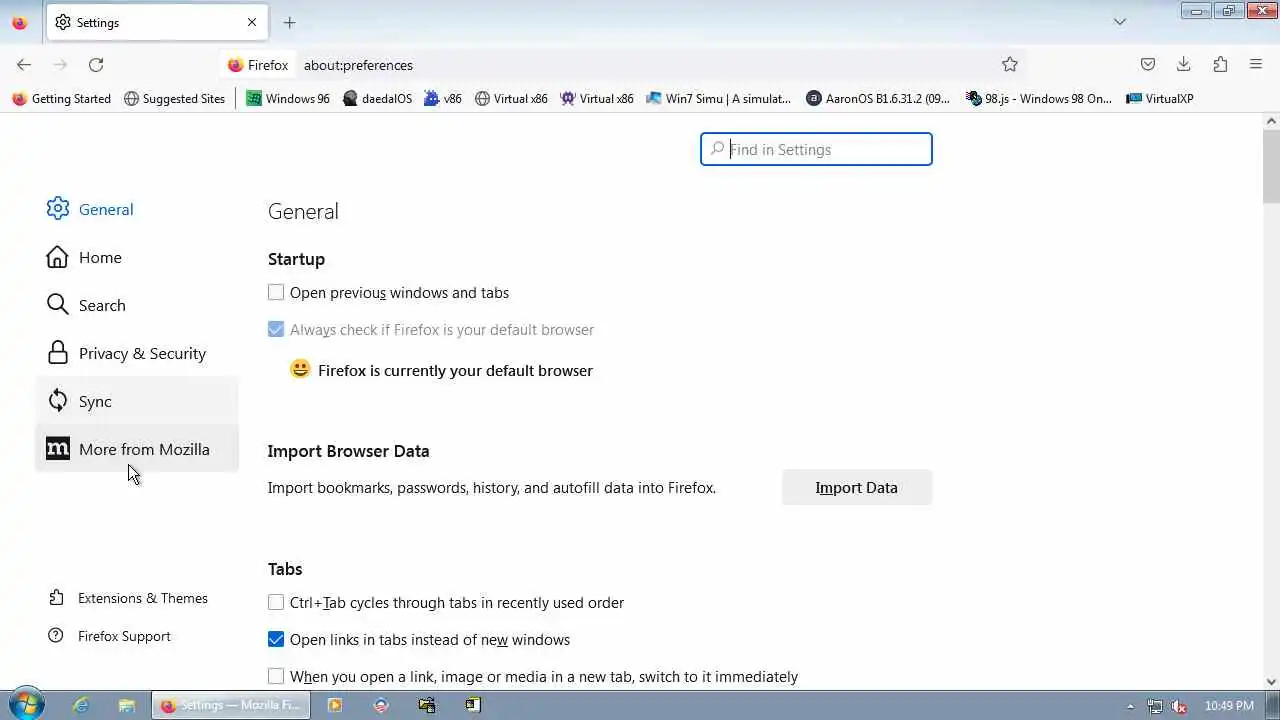Enable Ctrl+Tab cycles through tabs checkbox
The image size is (1280, 720).
(276, 603)
